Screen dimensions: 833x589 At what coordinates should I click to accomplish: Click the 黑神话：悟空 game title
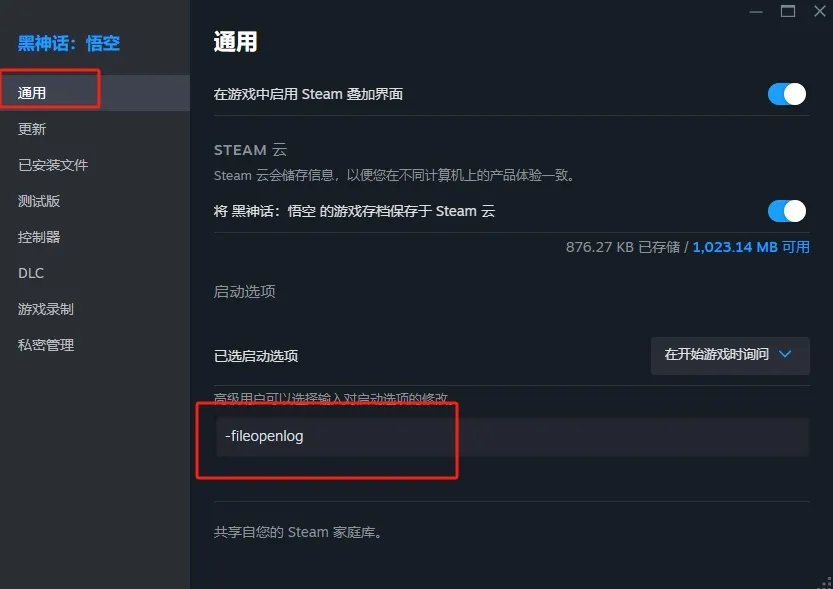[69, 43]
